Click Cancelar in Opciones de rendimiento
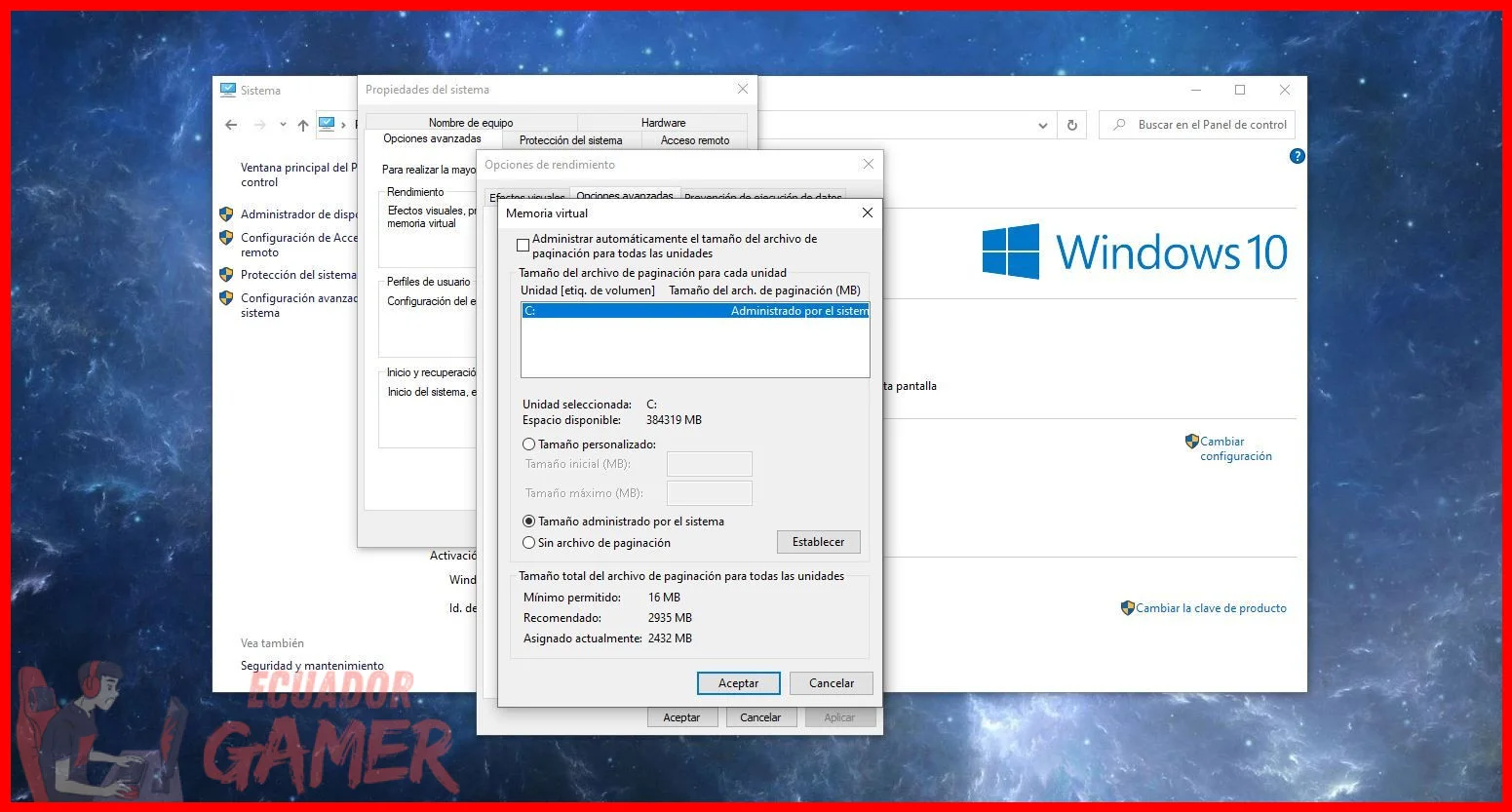 click(x=760, y=717)
